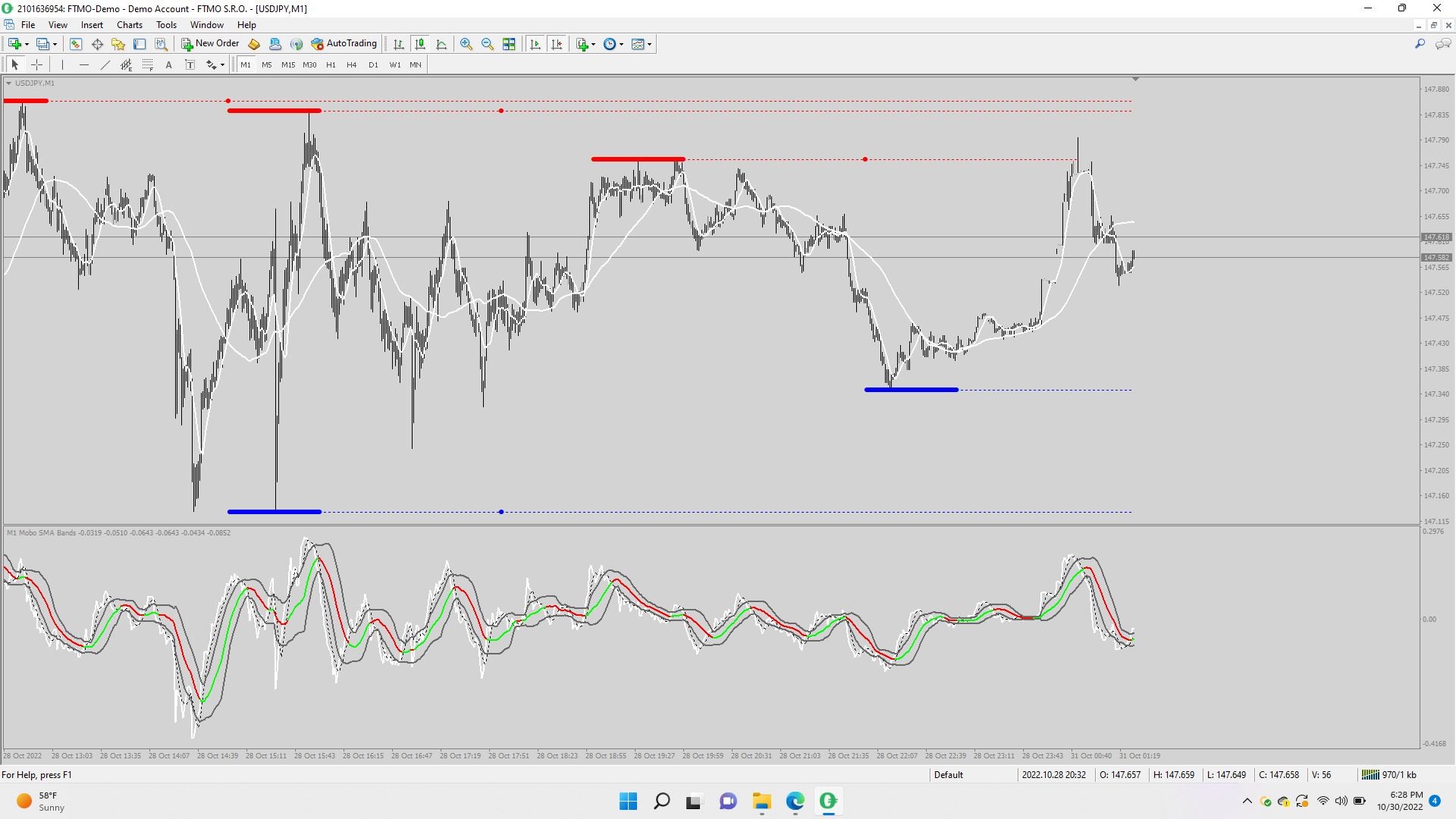This screenshot has height=819, width=1456.
Task: Pick the Fibonacci retracement tool
Action: [x=148, y=65]
